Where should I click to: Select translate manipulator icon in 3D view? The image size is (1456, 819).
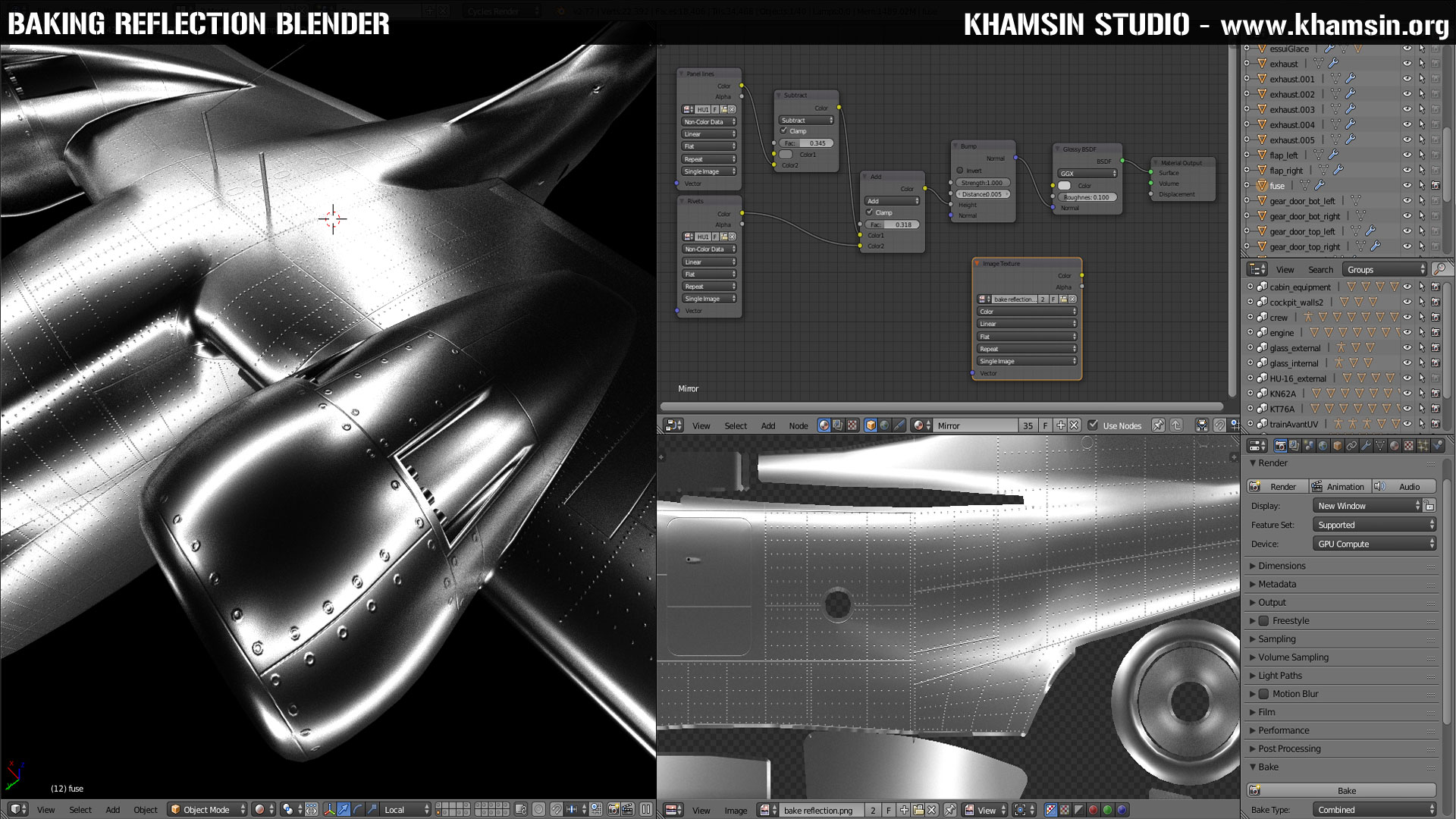tap(344, 809)
